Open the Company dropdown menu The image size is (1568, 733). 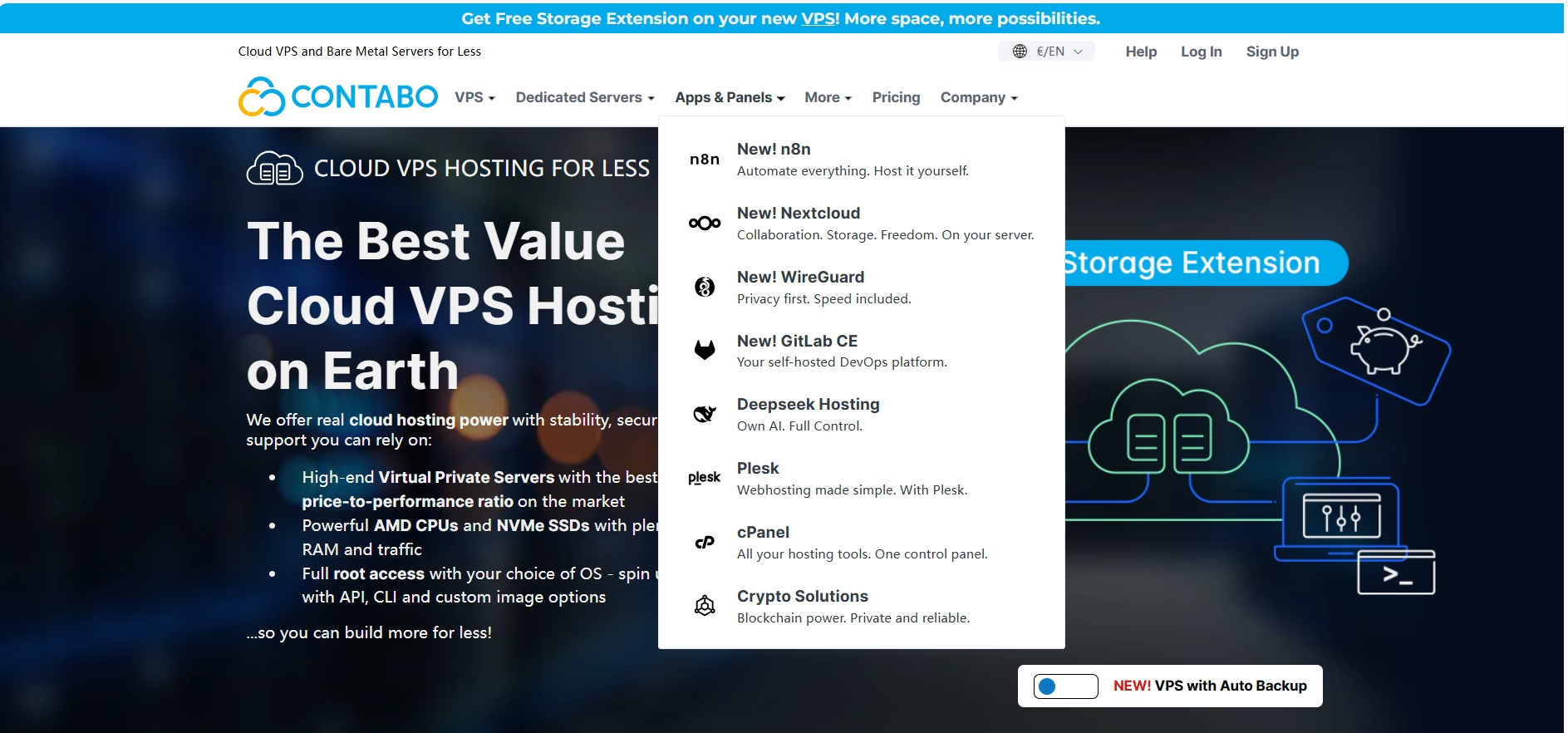pos(978,97)
